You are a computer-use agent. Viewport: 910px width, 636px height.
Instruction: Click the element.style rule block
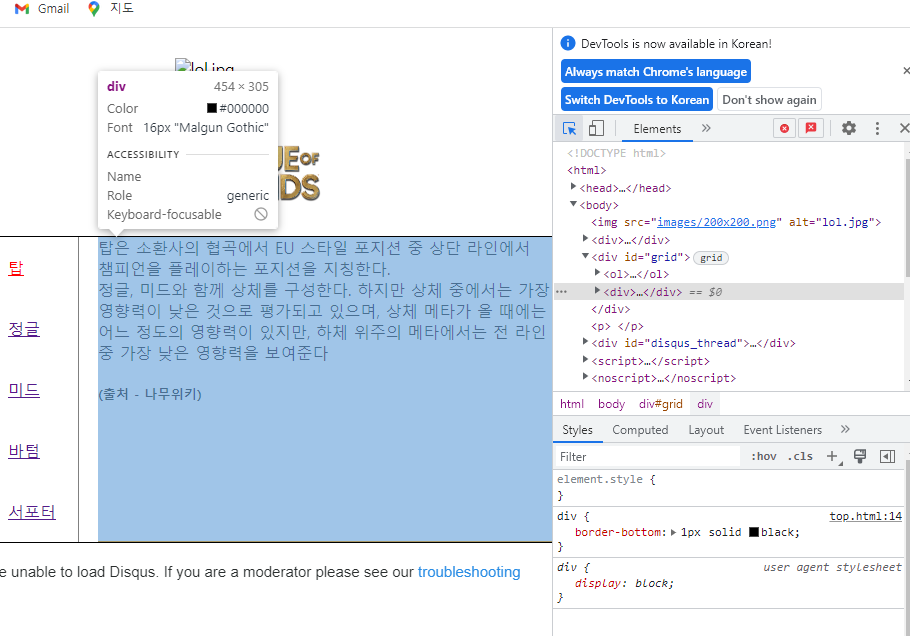point(730,487)
